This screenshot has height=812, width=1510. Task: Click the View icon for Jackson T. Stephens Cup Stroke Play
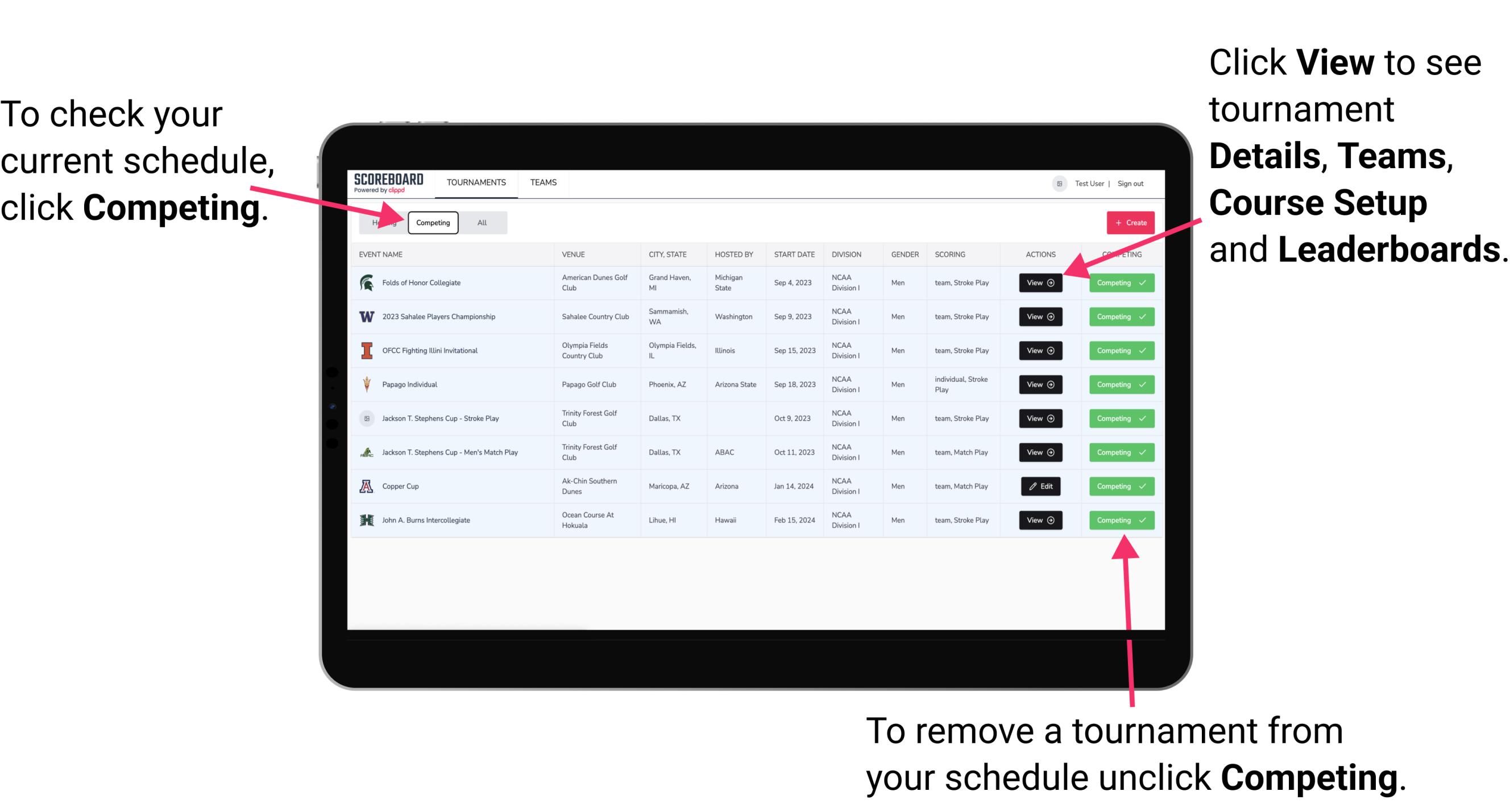[1038, 418]
